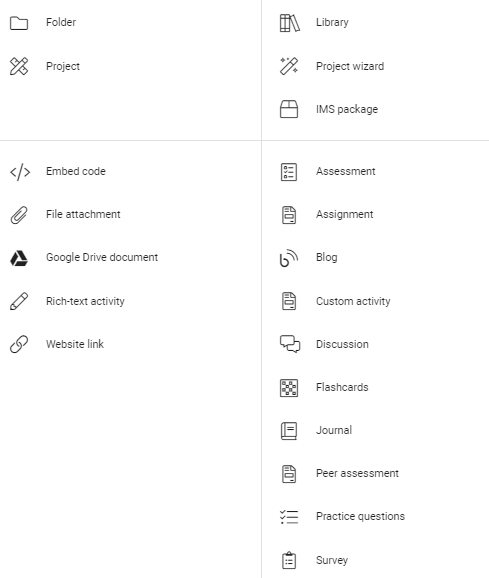Viewport: 489px width, 578px height.
Task: Create a new Assignment
Action: tap(345, 215)
